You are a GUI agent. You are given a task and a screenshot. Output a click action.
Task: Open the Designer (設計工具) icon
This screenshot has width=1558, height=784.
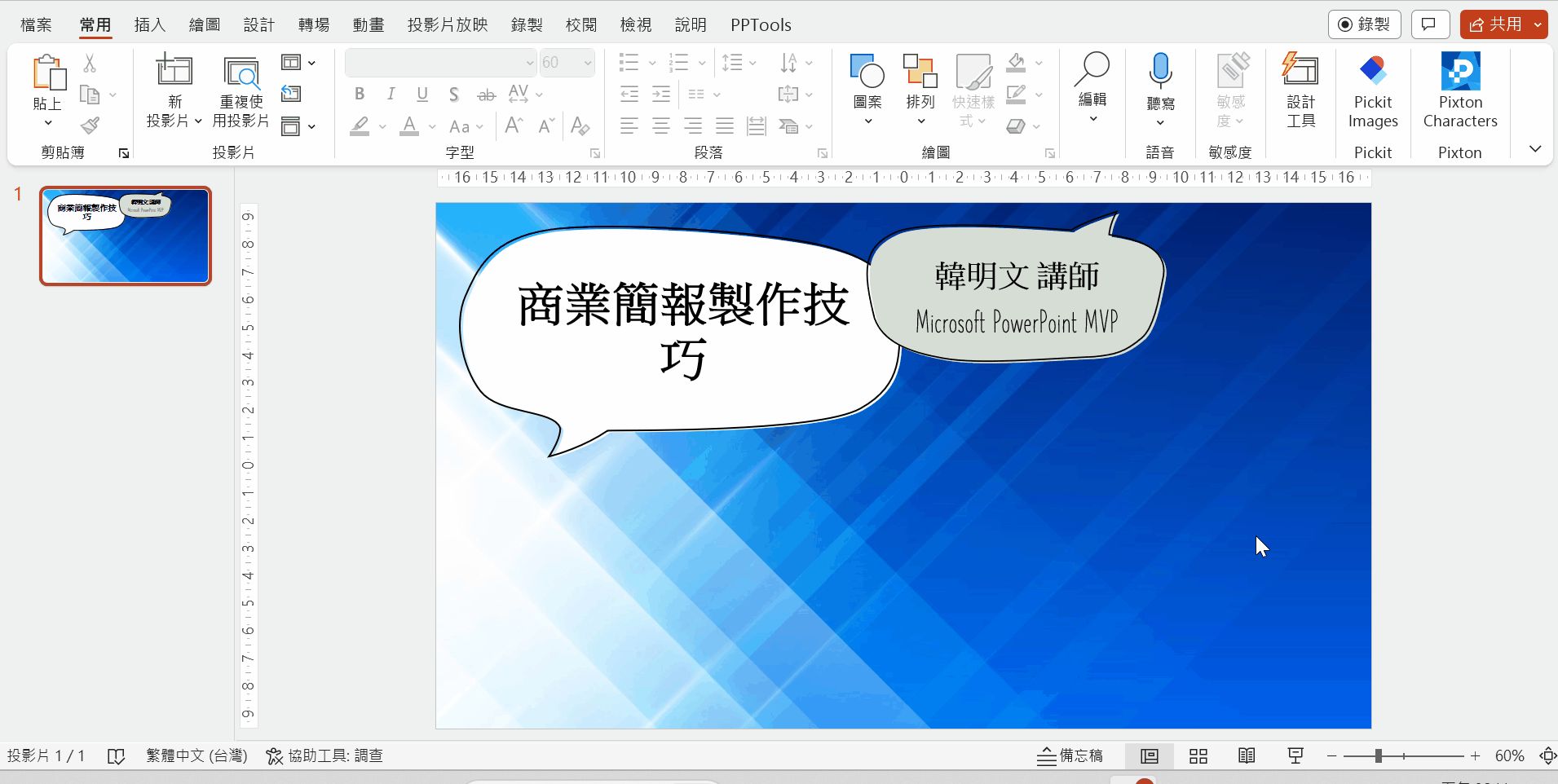pyautogui.click(x=1300, y=69)
